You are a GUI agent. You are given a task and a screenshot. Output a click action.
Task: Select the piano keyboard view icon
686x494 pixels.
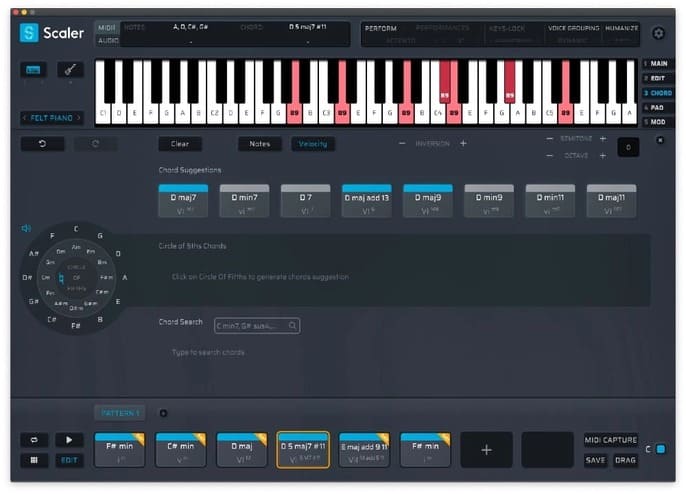(34, 70)
